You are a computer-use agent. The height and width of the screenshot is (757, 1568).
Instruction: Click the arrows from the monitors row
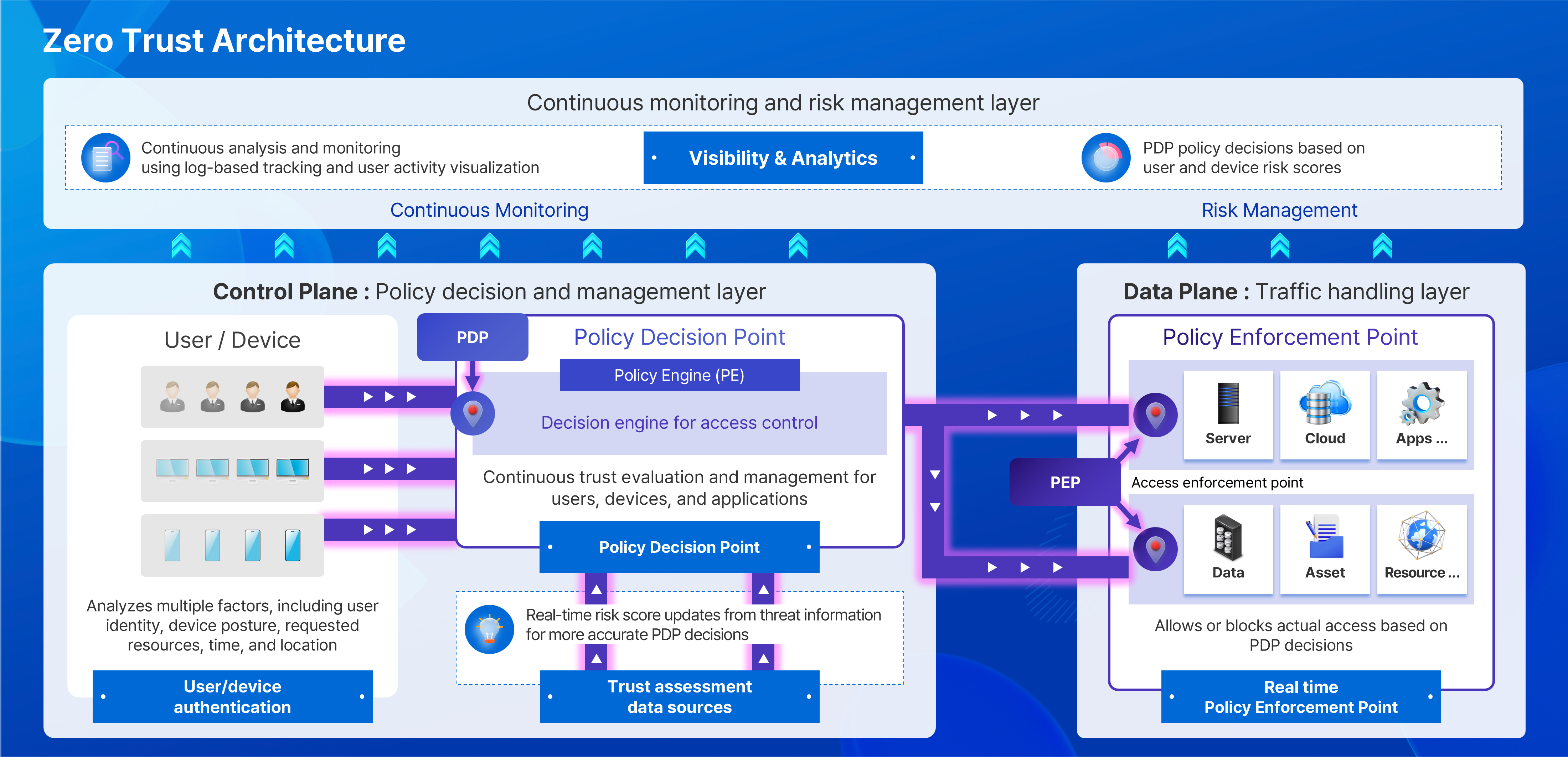[x=390, y=469]
